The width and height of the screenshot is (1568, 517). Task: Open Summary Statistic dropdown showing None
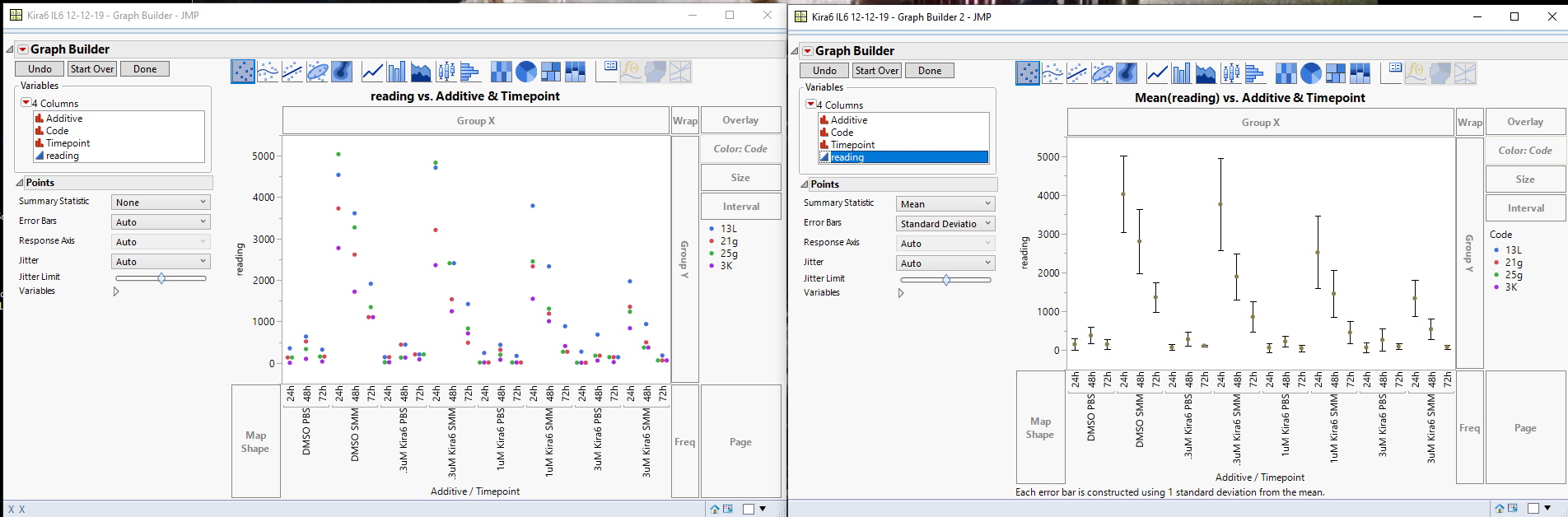(161, 203)
